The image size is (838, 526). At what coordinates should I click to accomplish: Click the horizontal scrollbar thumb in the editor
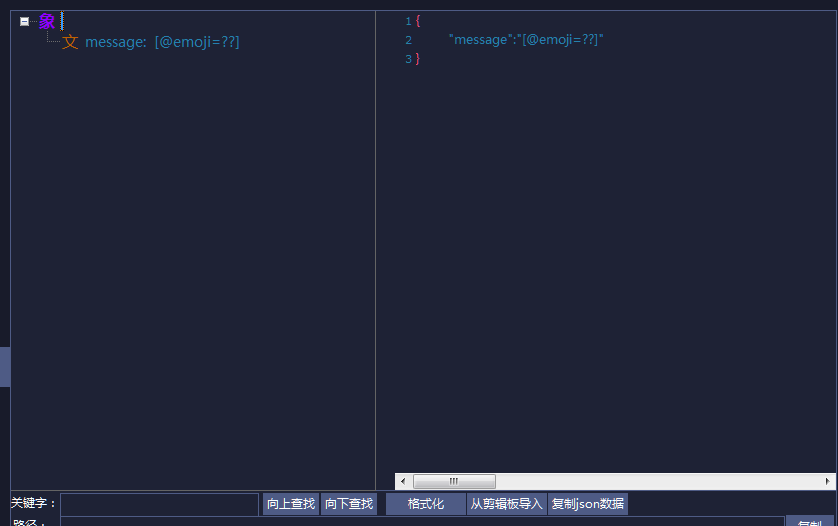454,482
